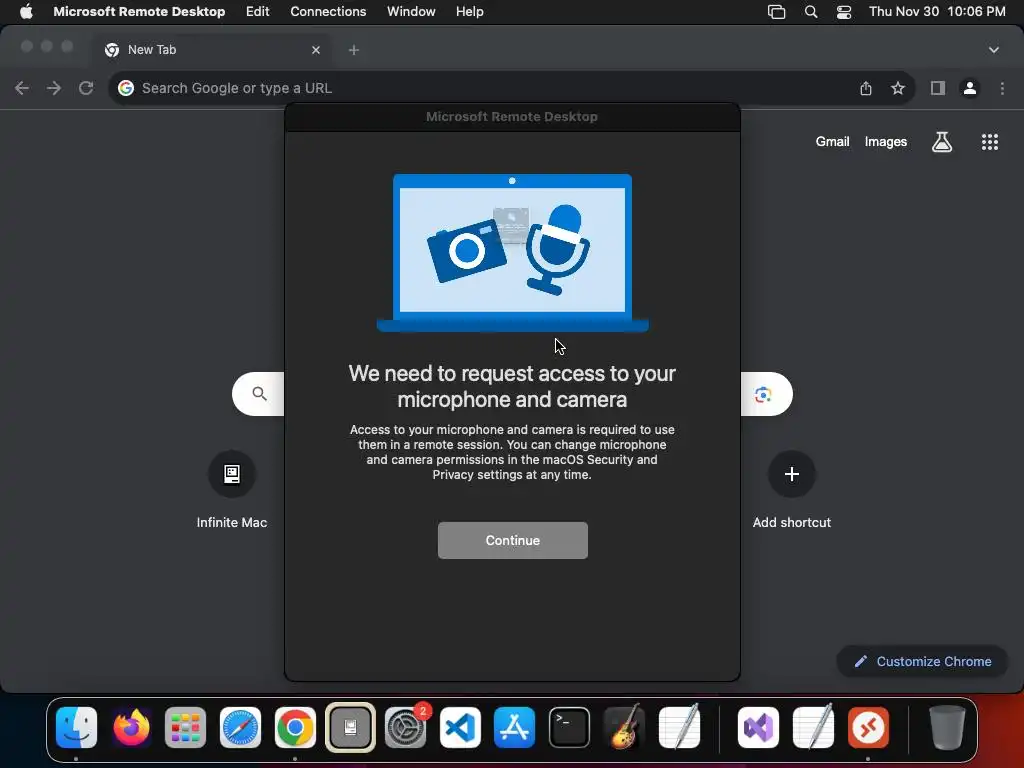This screenshot has height=768, width=1024.
Task: Click the date and time in menu bar
Action: pos(937,12)
